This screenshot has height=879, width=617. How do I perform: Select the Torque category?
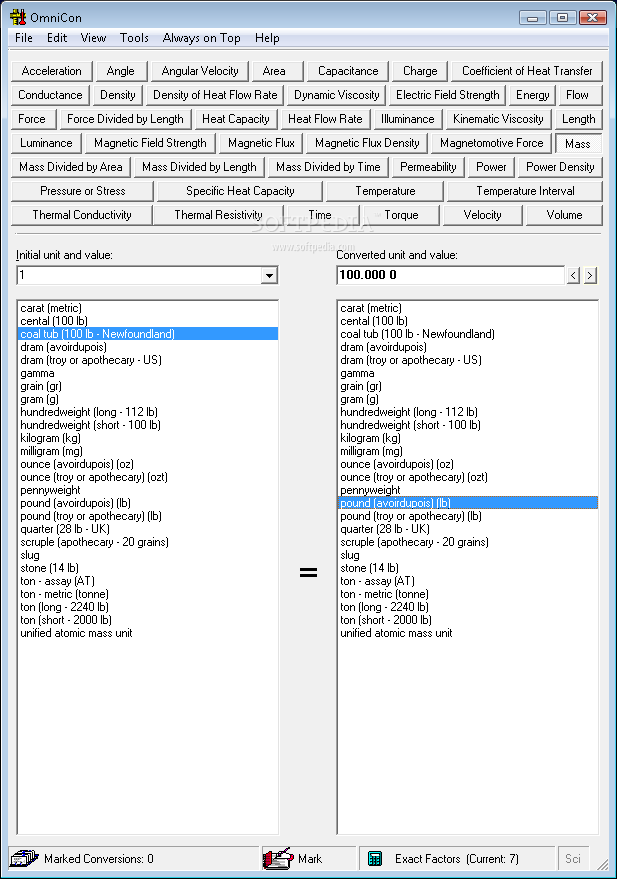click(401, 215)
